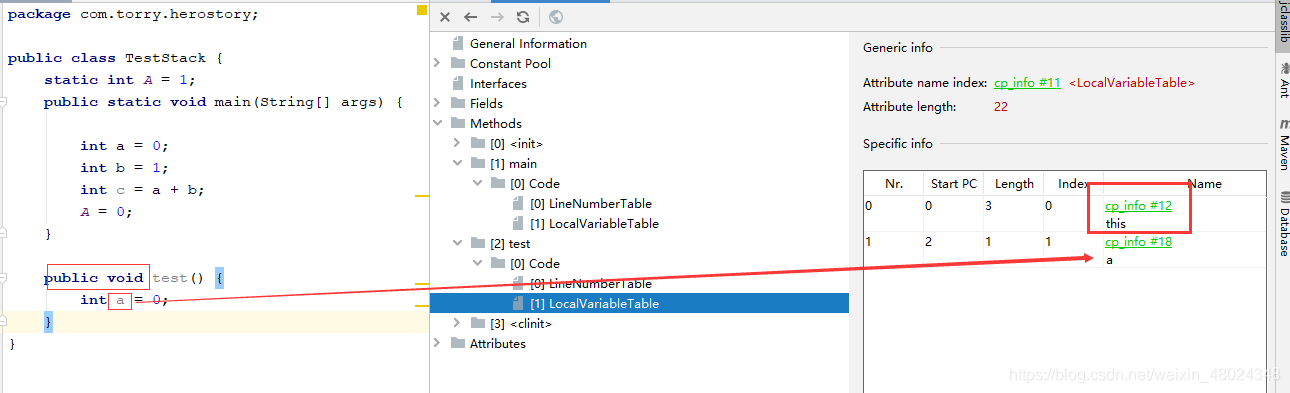Click the <LocalVariableTable> red attribute name text
The height and width of the screenshot is (393, 1290).
(x=1132, y=83)
